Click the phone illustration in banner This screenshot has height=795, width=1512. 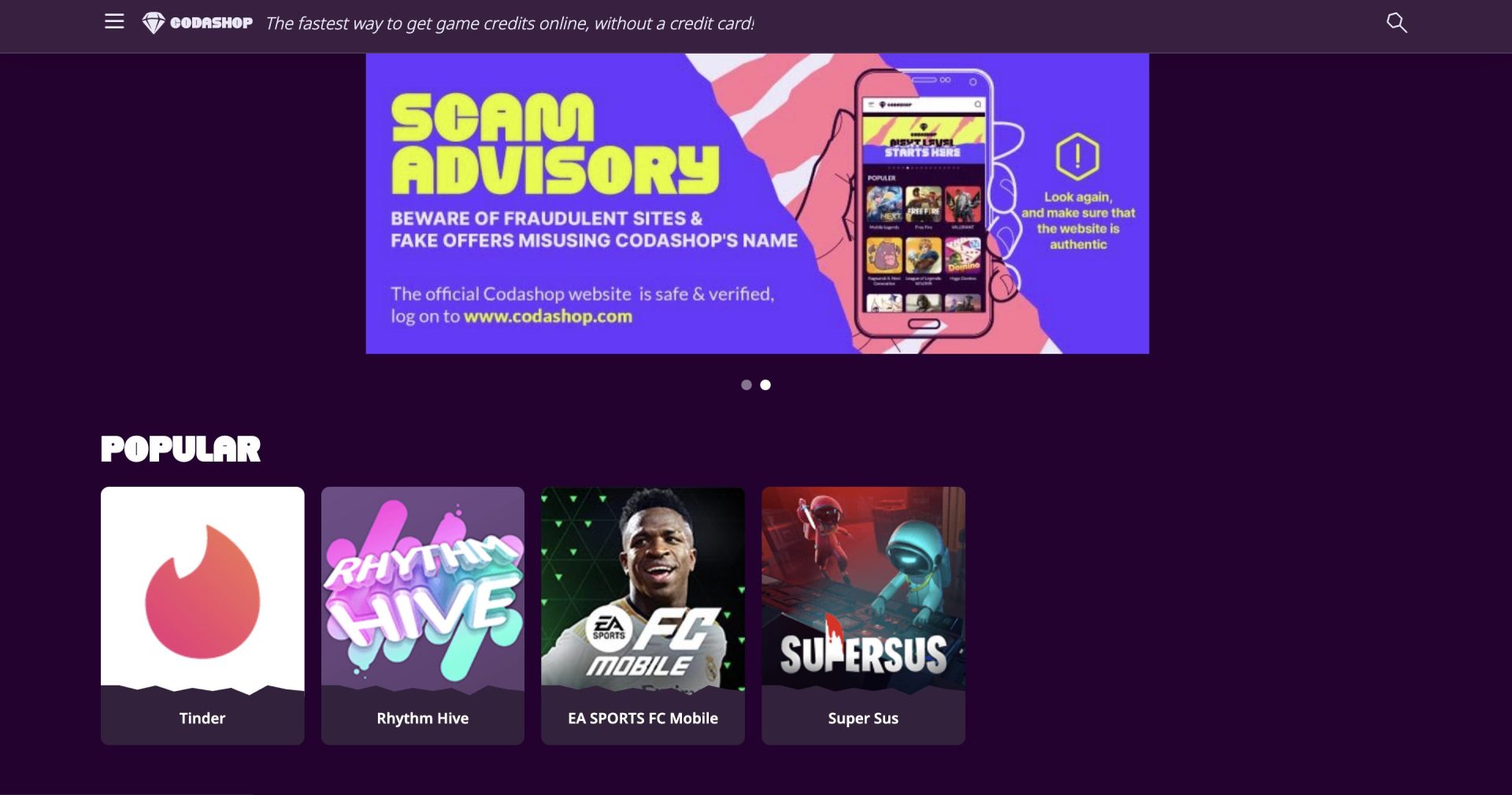(924, 203)
